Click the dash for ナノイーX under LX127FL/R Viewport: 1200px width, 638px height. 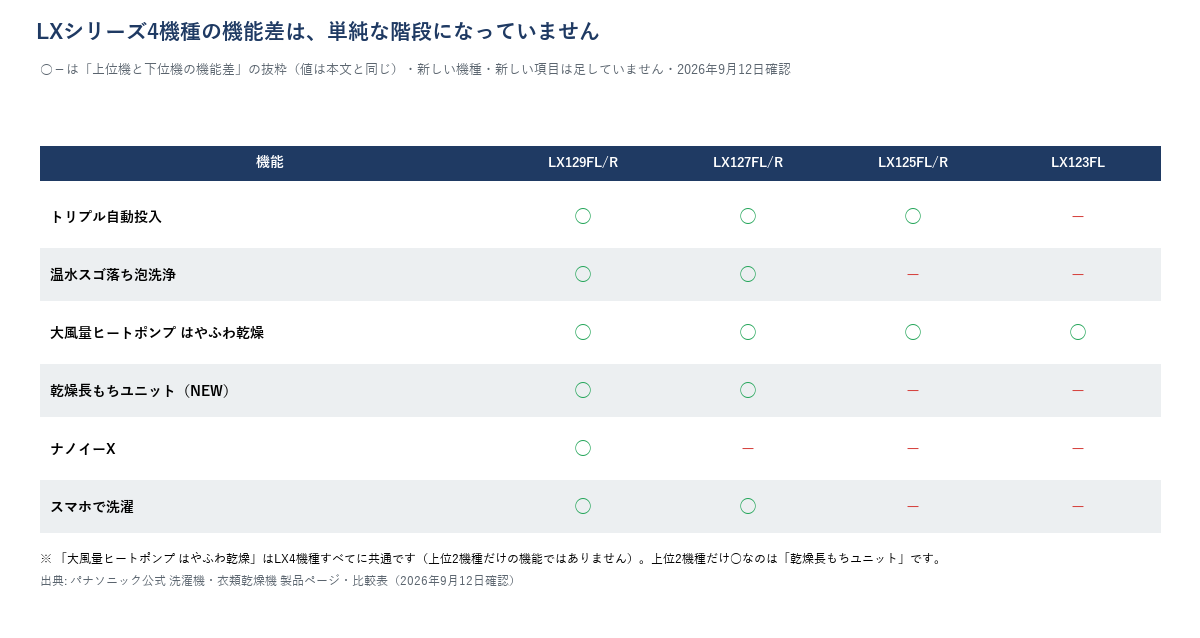748,448
